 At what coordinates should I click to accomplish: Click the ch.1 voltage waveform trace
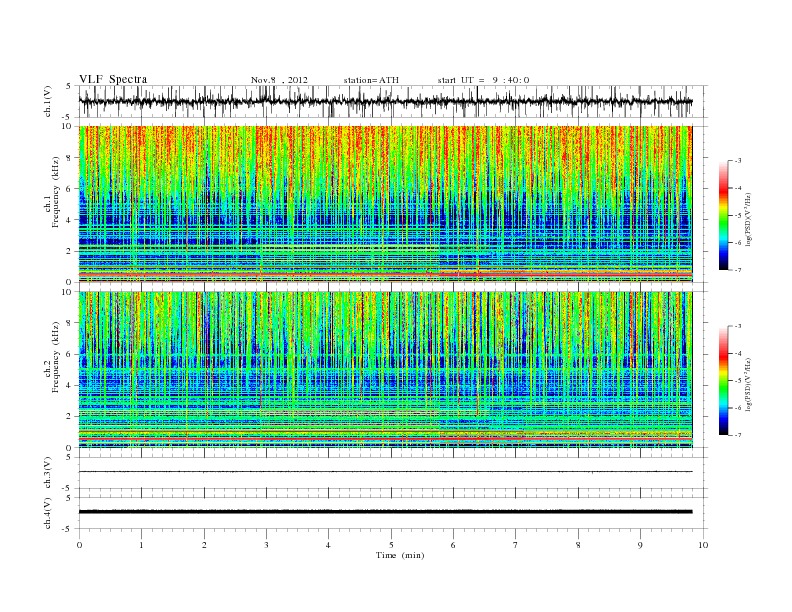385,101
